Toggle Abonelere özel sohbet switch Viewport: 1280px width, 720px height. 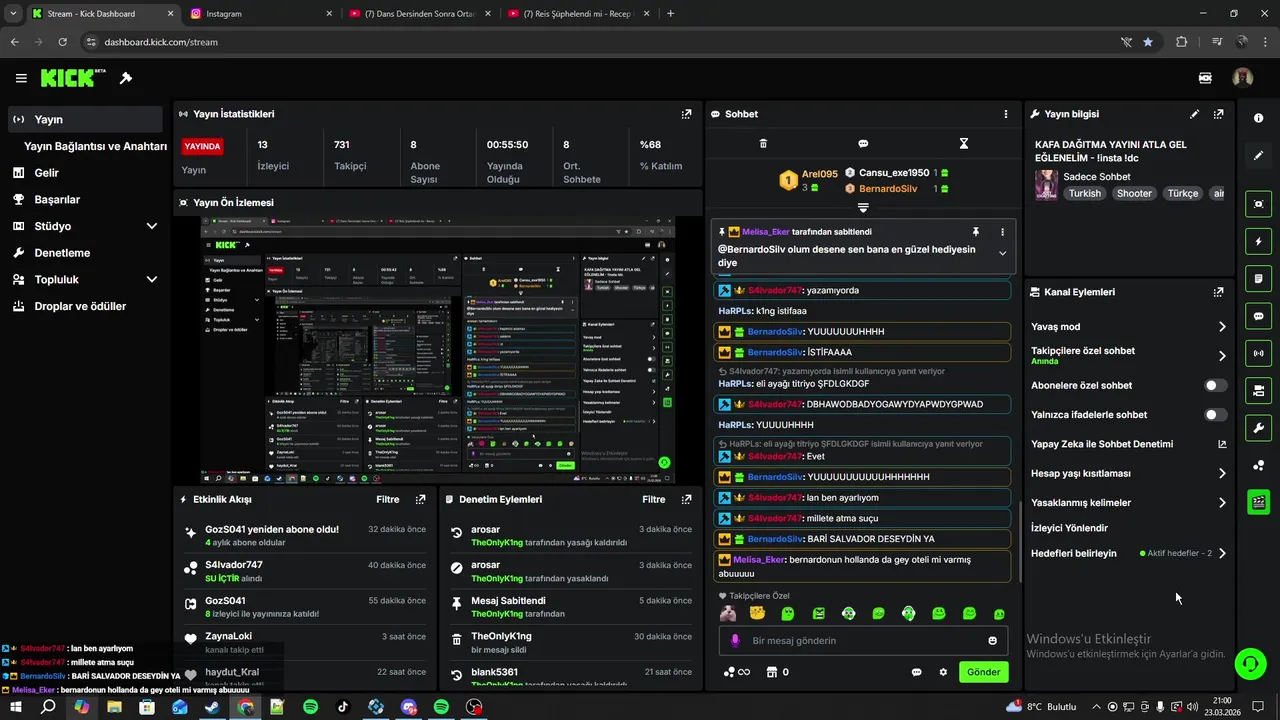1215,385
